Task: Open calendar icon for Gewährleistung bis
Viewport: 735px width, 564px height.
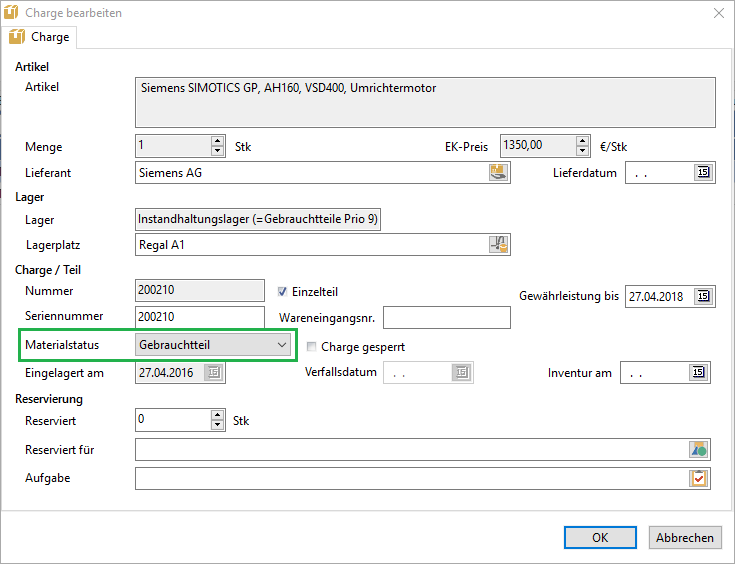Action: [703, 296]
